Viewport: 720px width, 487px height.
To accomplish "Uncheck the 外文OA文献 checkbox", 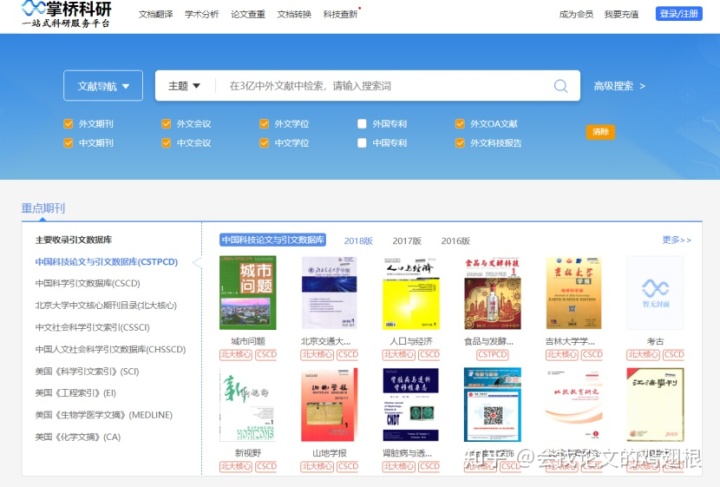I will point(460,123).
